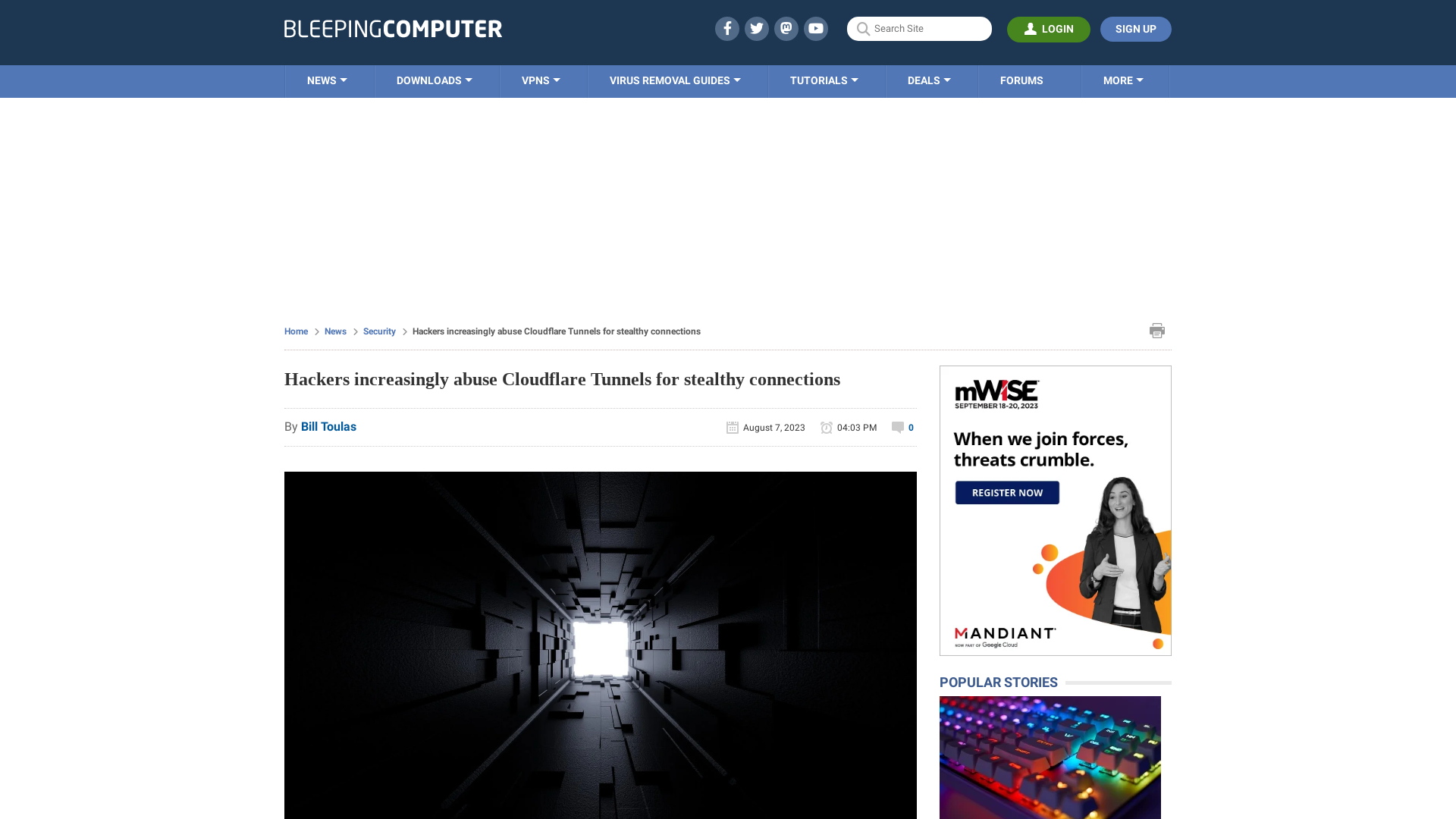Click the Search Site input field
Viewport: 1456px width, 819px height.
click(919, 28)
